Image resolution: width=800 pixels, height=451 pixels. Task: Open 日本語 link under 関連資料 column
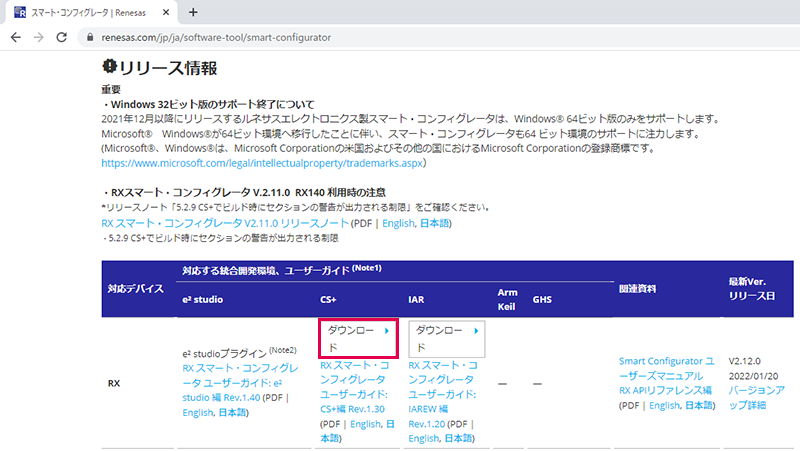[698, 406]
